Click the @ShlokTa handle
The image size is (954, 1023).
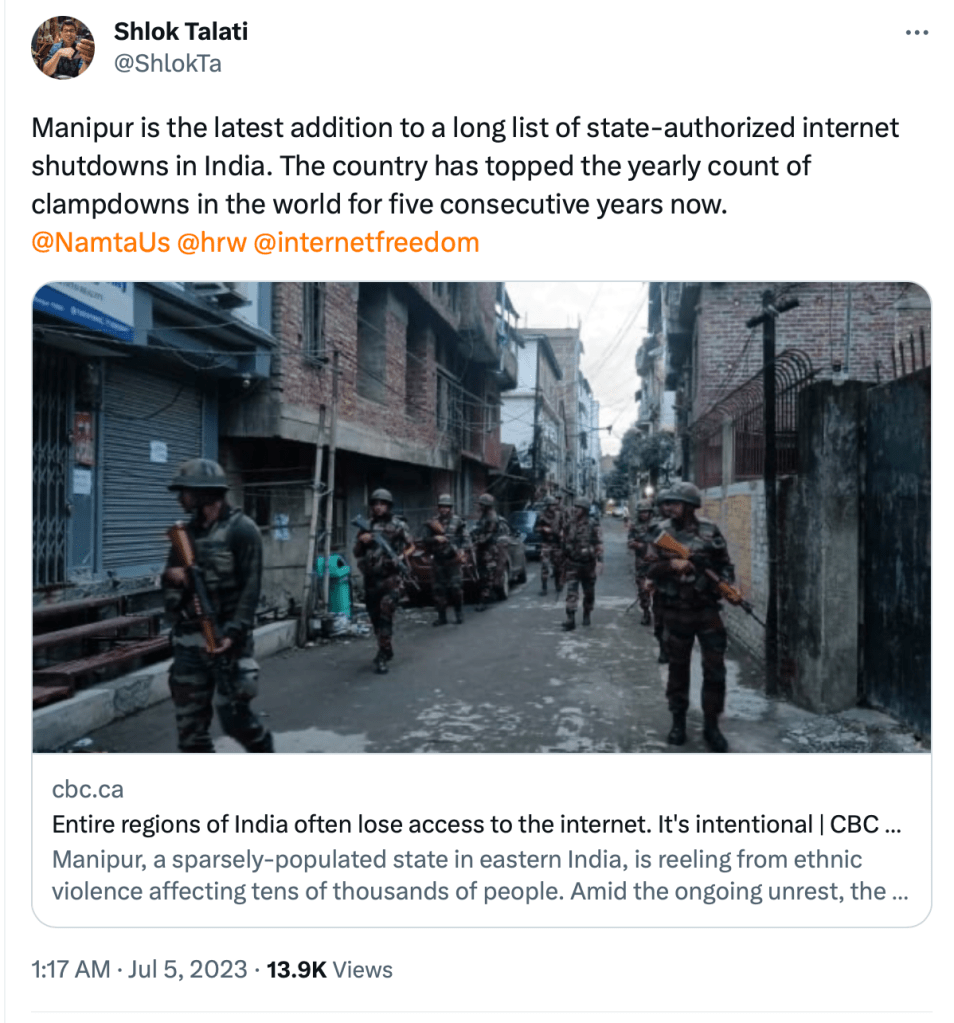coord(168,64)
